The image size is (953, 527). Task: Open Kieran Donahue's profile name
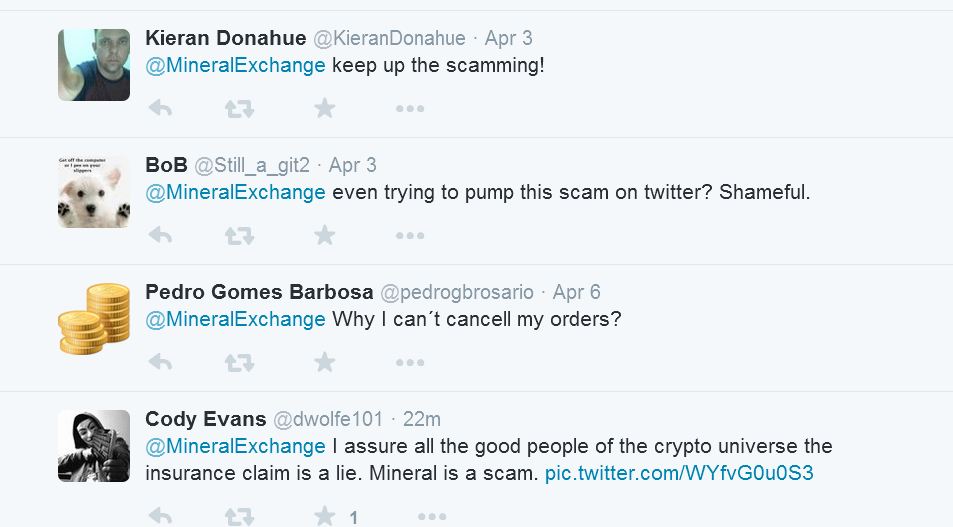click(225, 38)
